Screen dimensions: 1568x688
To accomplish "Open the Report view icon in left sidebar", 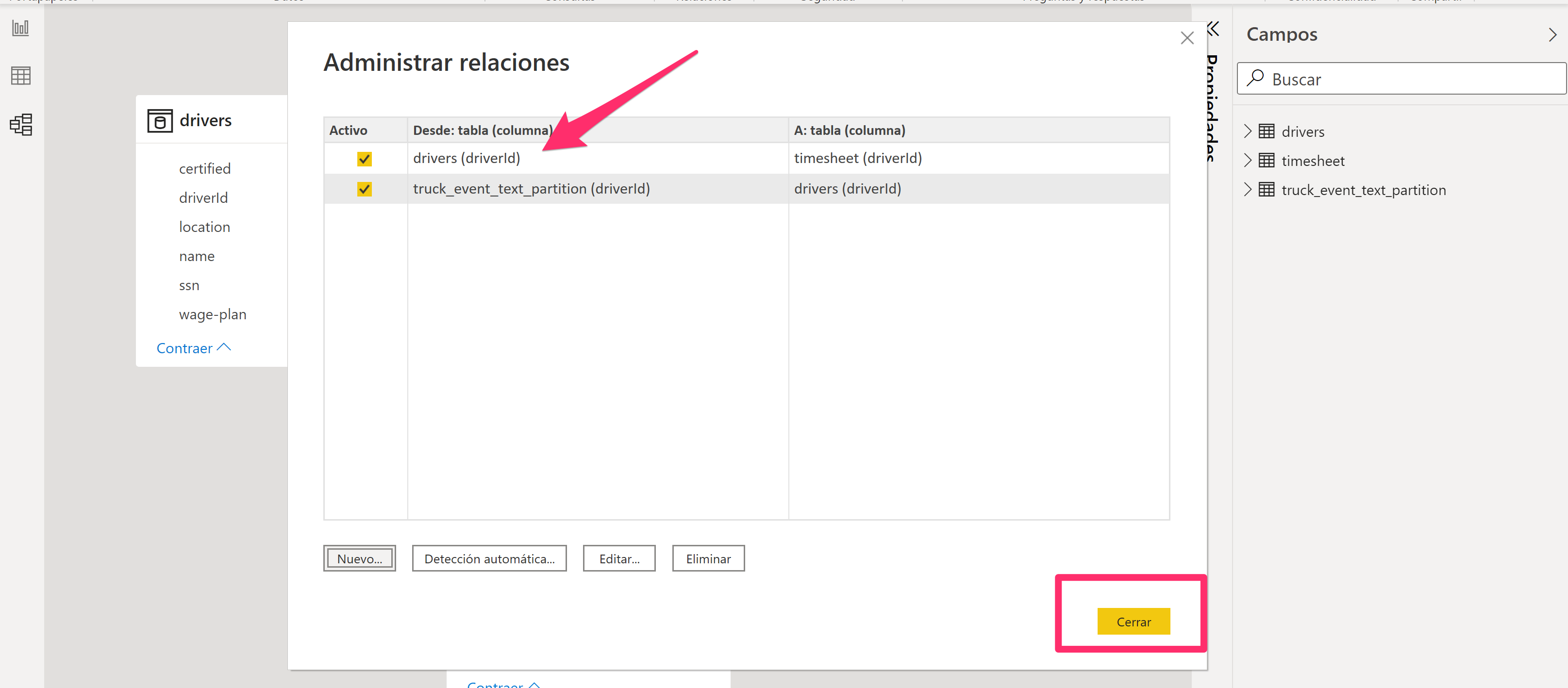I will point(21,27).
